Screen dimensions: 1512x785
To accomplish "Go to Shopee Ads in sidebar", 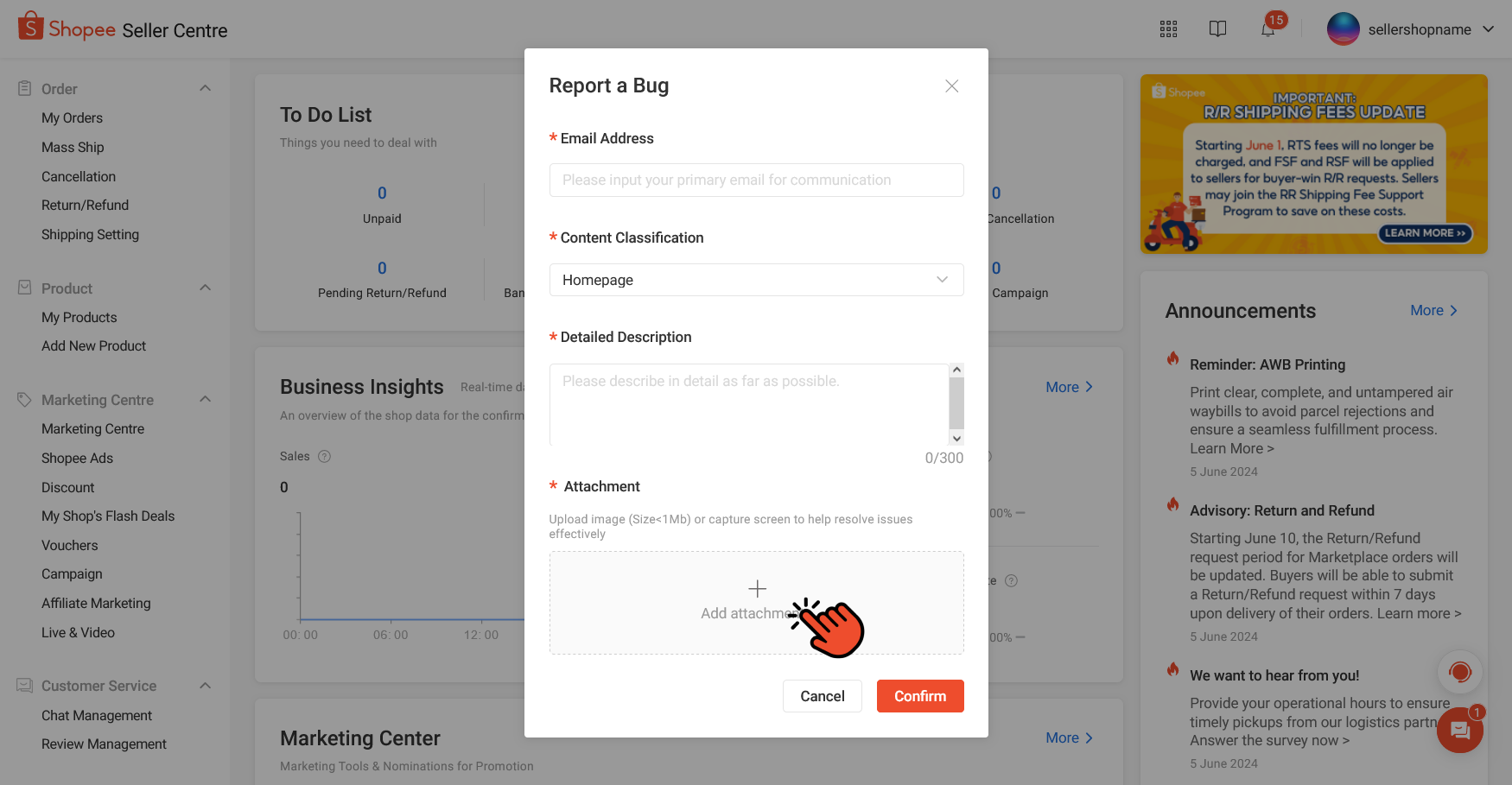I will [77, 459].
